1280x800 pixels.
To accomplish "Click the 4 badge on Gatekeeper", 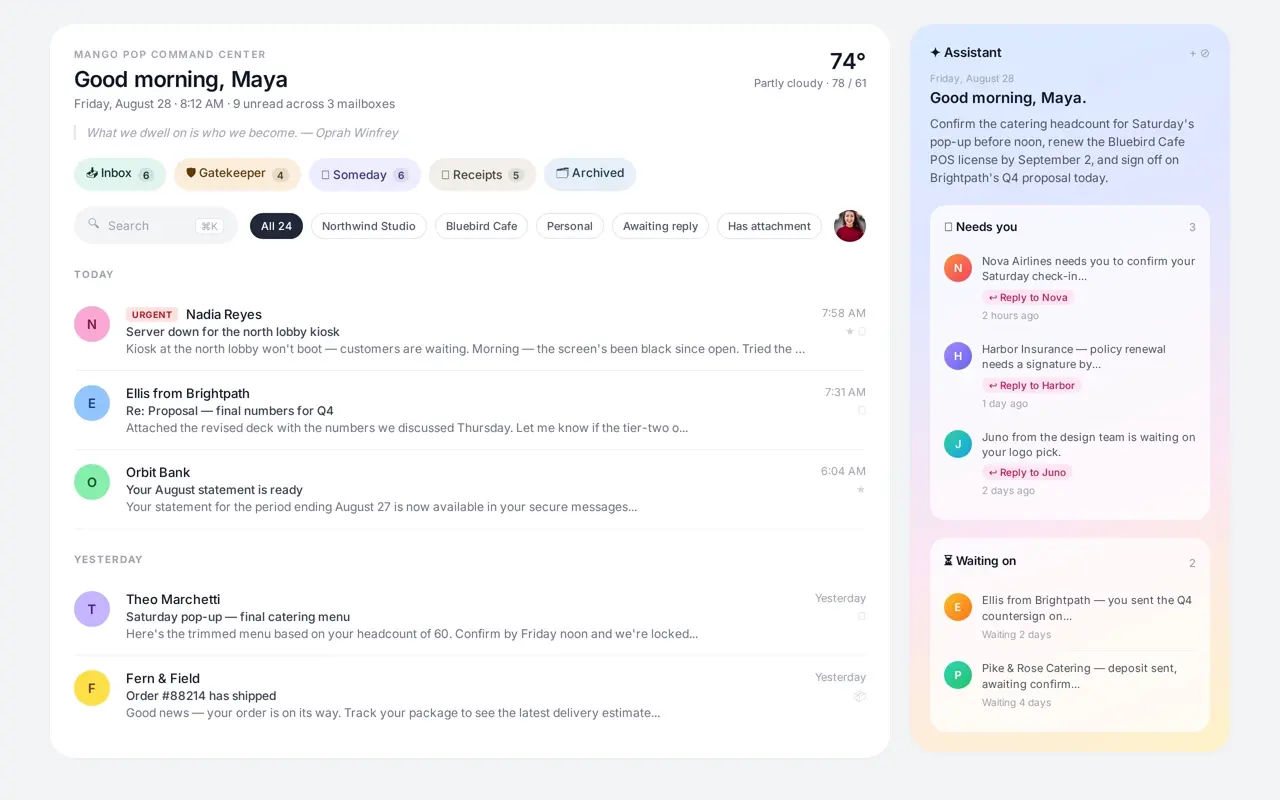I will (x=280, y=175).
